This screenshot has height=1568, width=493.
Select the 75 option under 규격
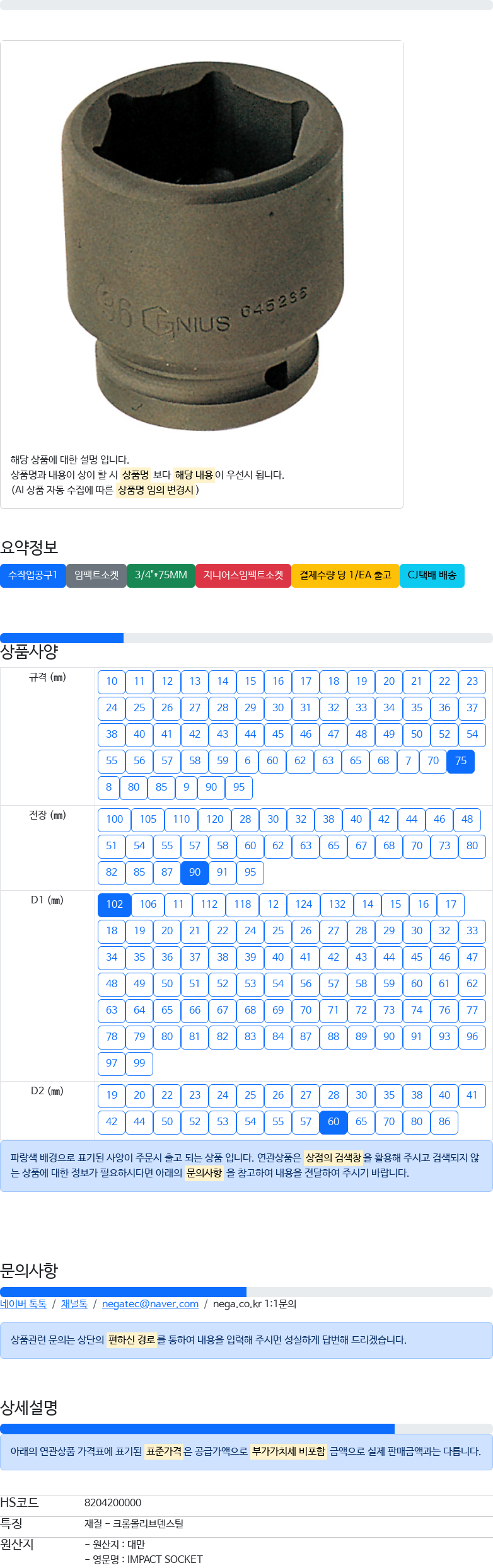[461, 761]
